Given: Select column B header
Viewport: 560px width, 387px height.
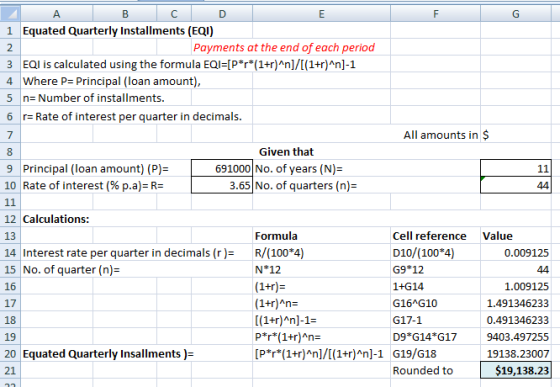Looking at the screenshot, I should pos(125,14).
